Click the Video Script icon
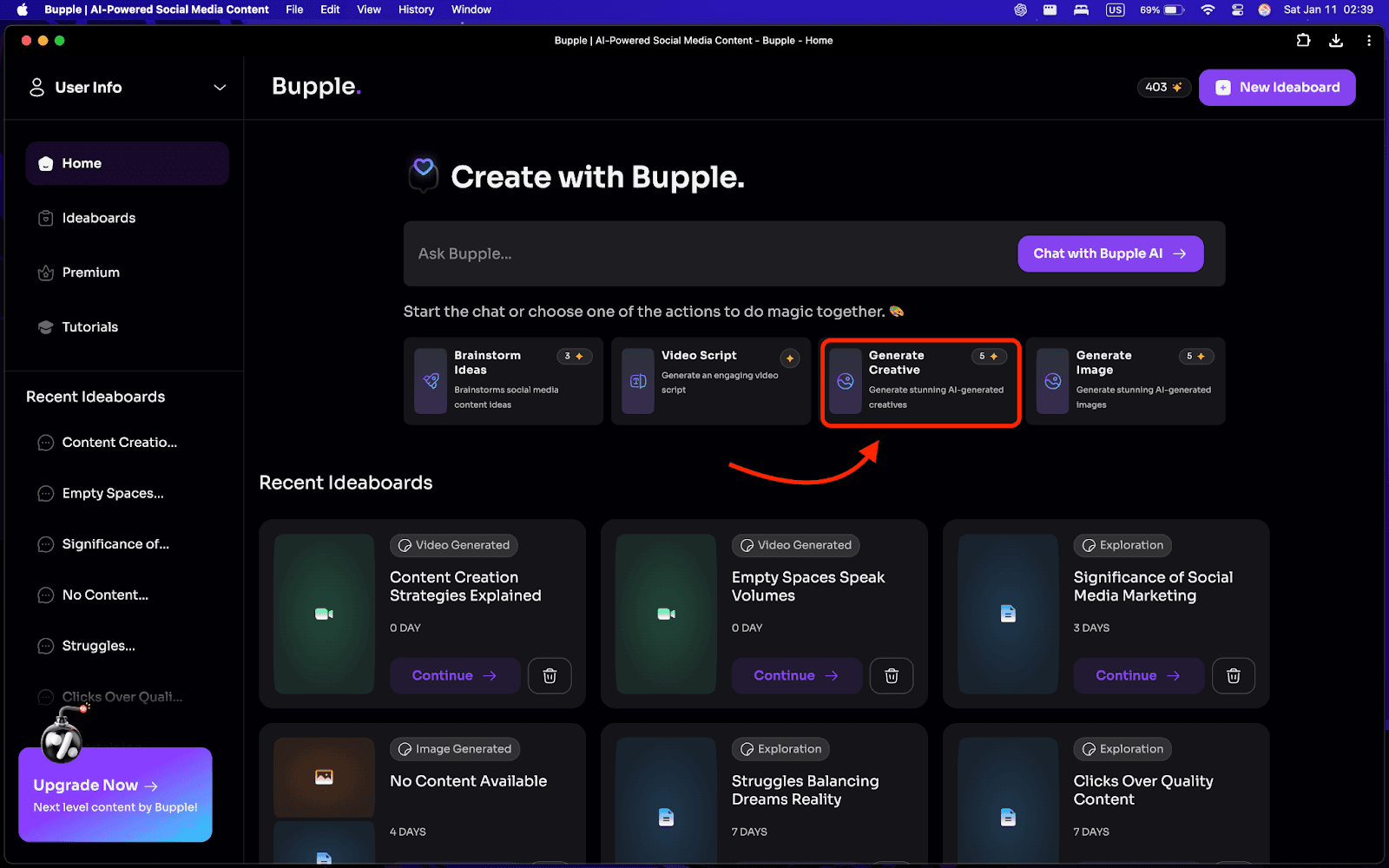Viewport: 1389px width, 868px height. pyautogui.click(x=638, y=381)
